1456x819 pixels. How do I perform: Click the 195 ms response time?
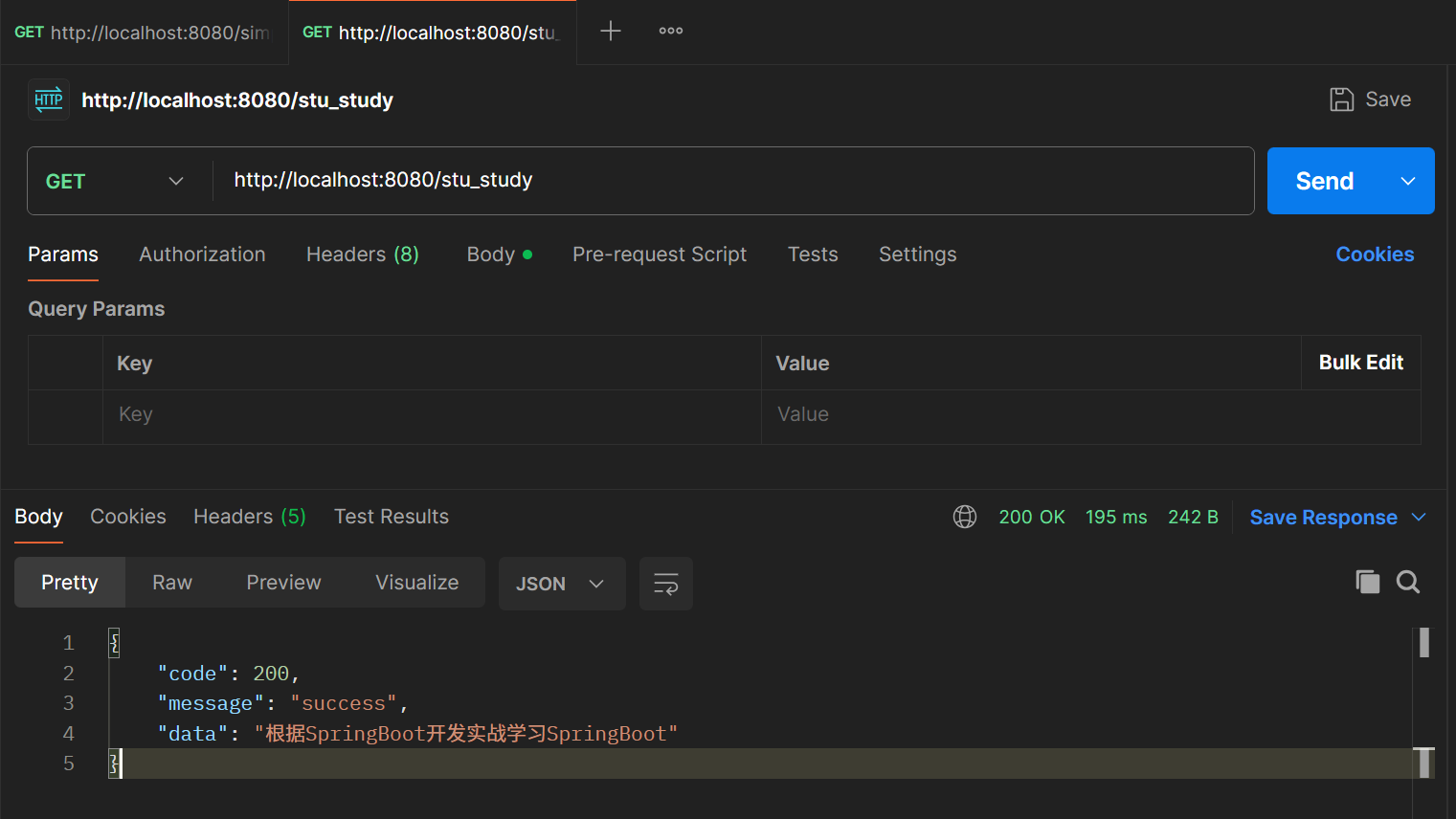click(1116, 517)
